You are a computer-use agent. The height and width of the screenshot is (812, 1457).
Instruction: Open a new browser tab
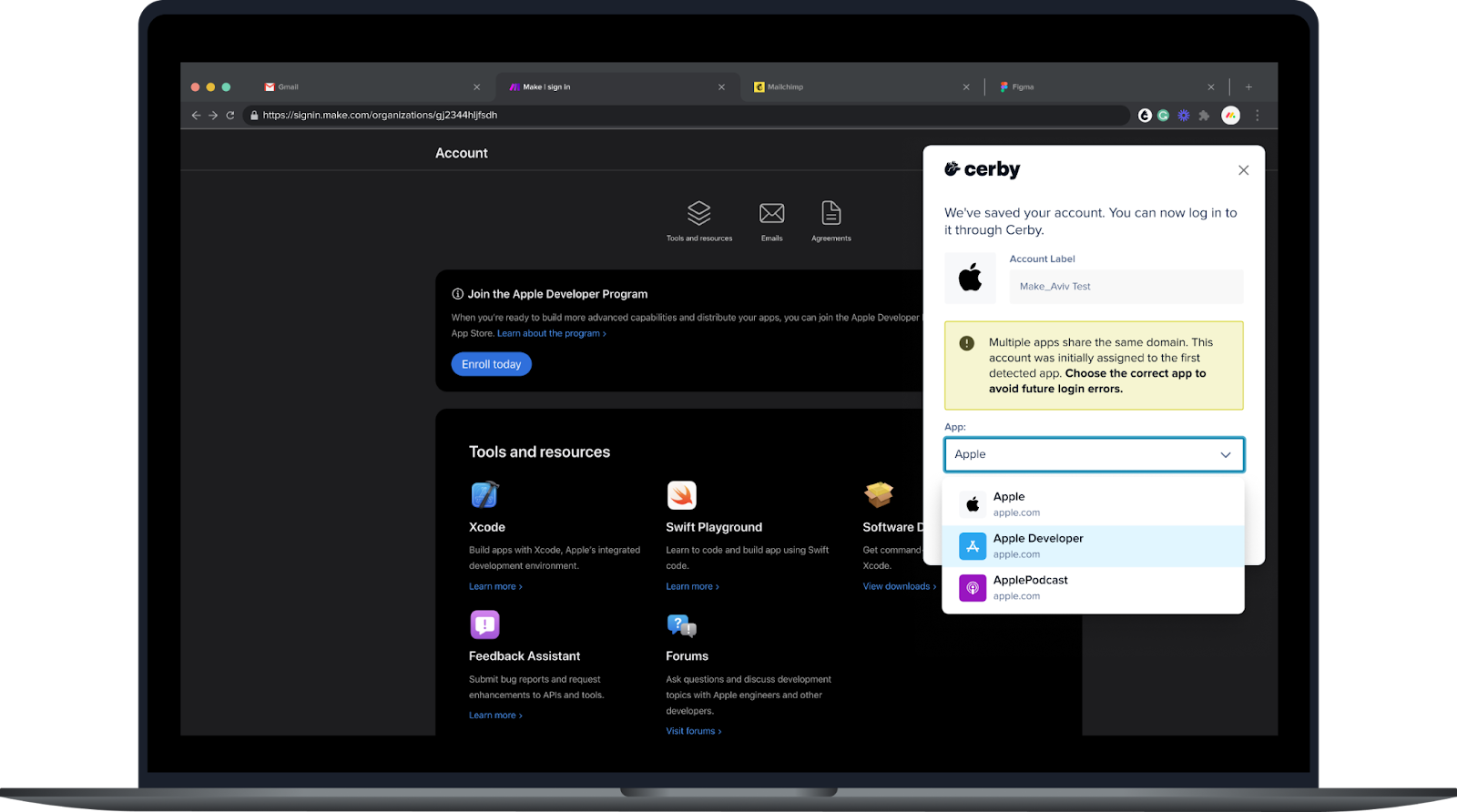(1248, 87)
